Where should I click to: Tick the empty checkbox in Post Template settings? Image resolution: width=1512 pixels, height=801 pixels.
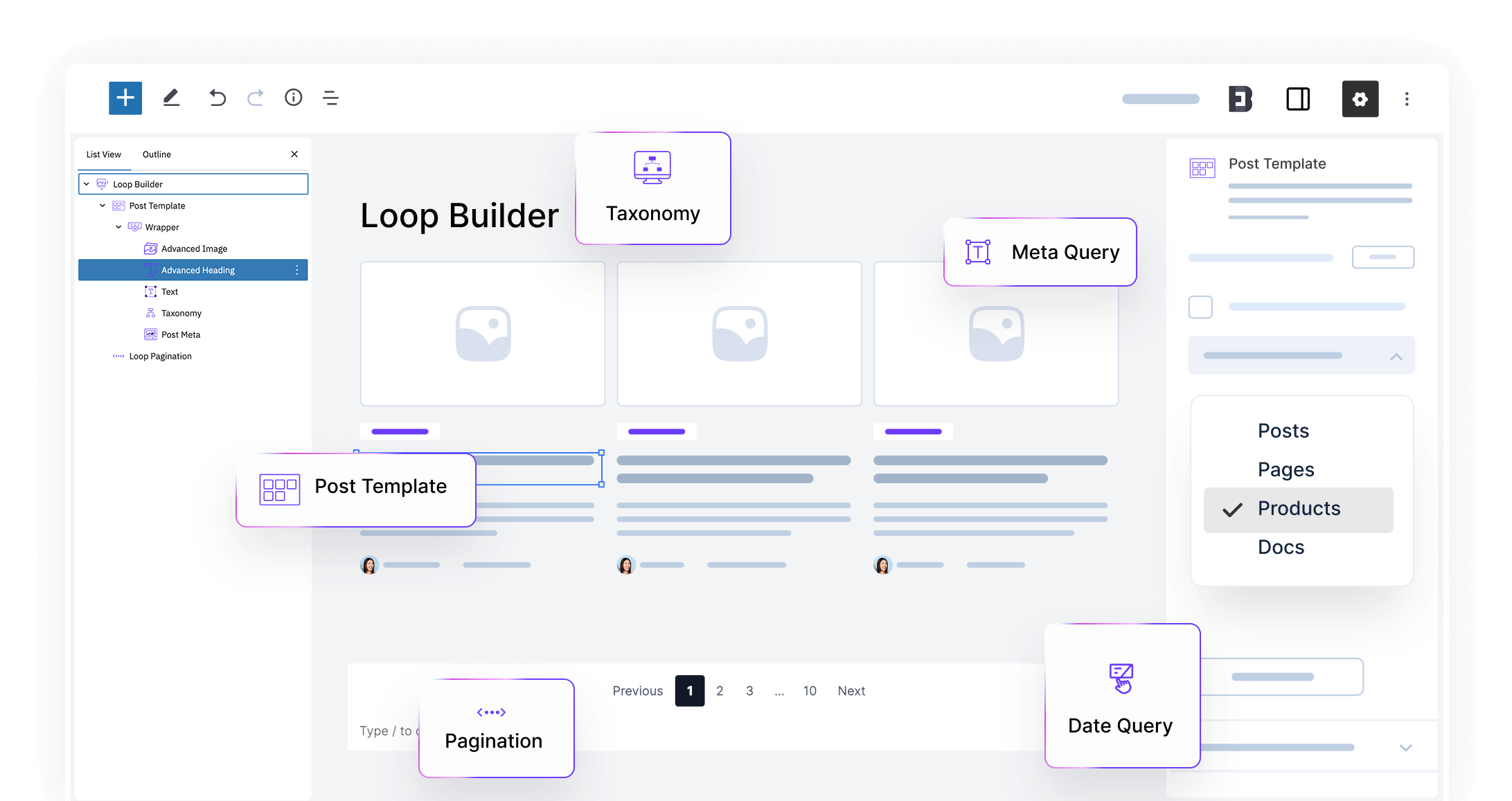pos(1200,307)
